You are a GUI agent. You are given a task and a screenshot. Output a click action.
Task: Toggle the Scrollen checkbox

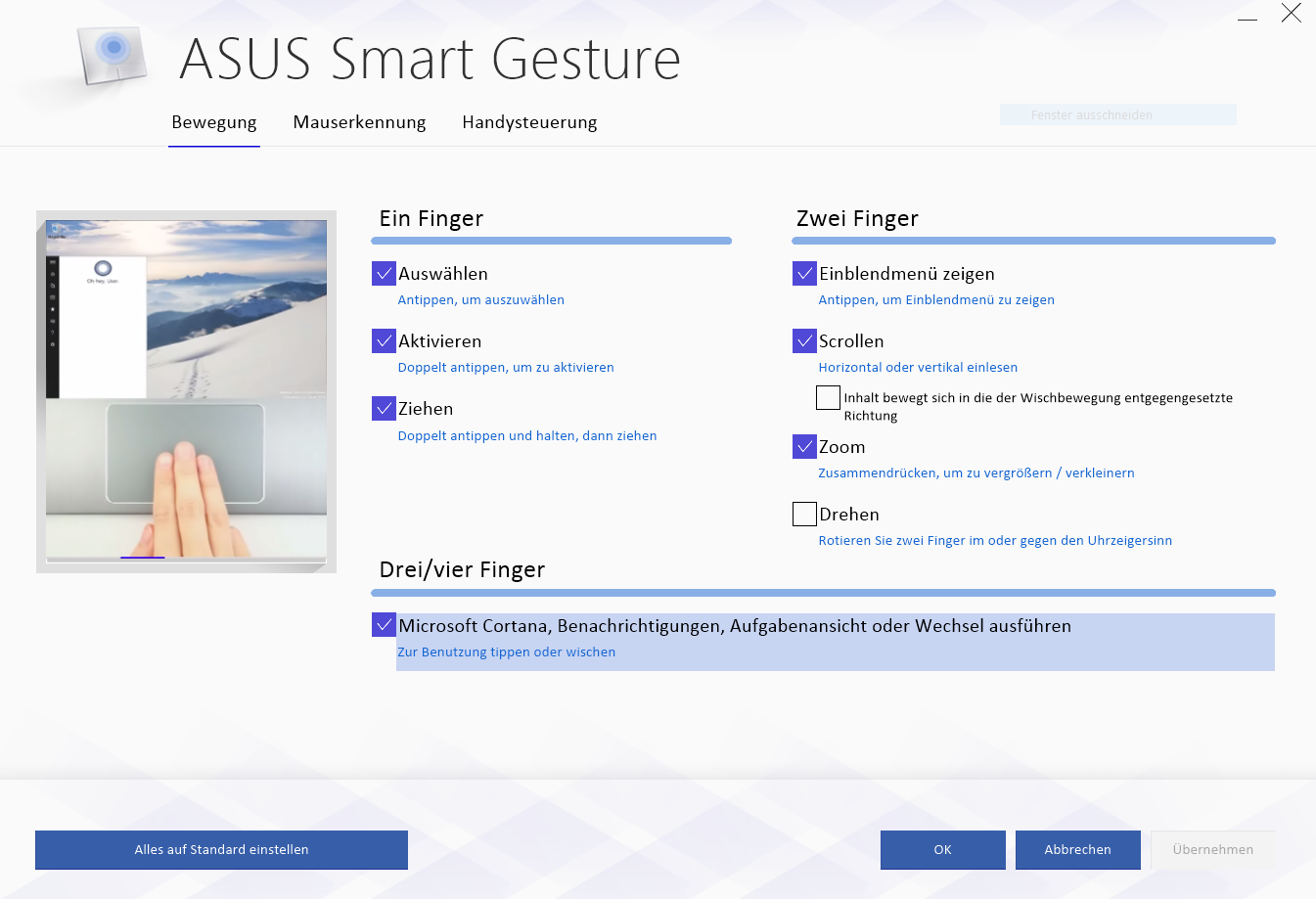coord(804,340)
